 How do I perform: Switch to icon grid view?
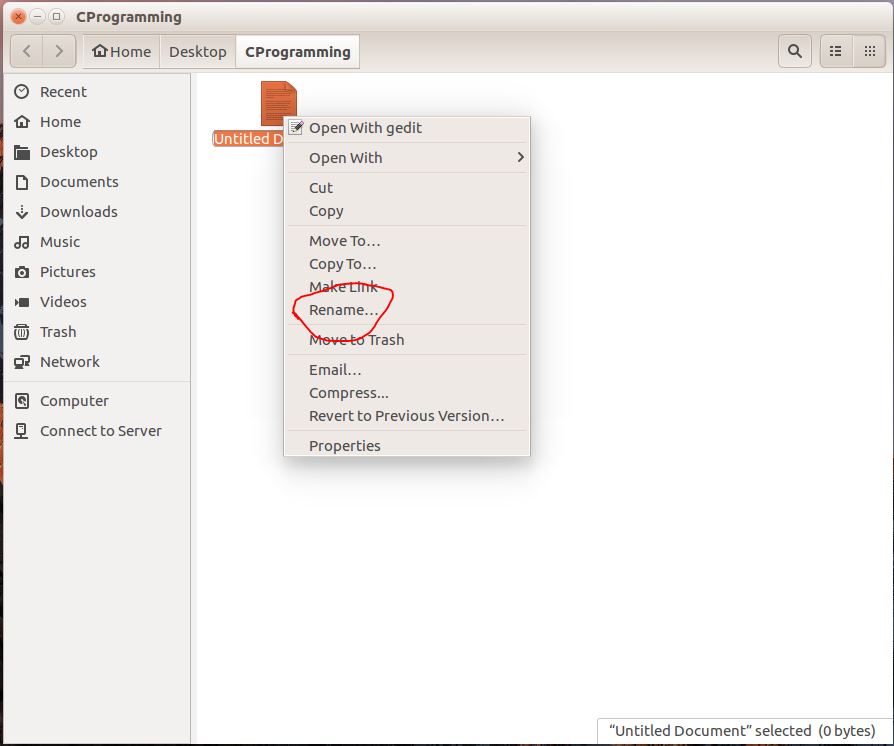pos(869,51)
